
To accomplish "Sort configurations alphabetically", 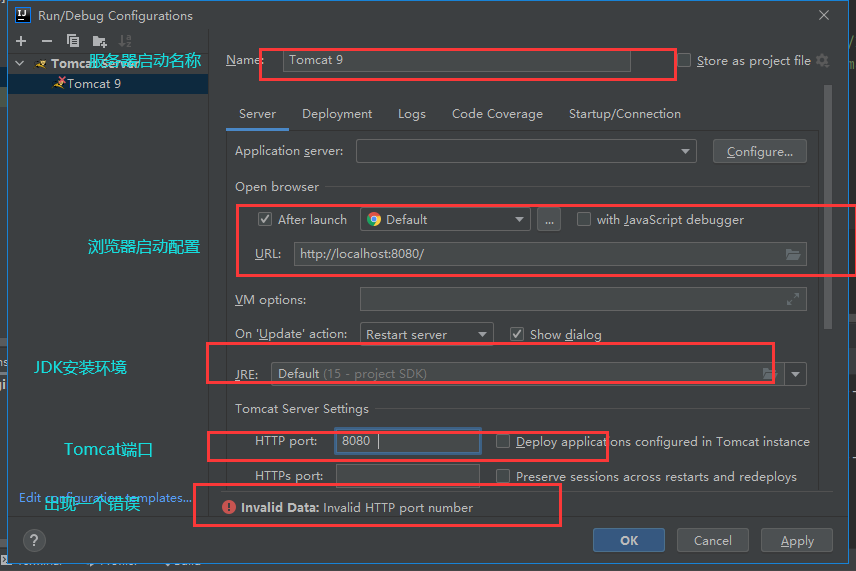I will [x=126, y=41].
